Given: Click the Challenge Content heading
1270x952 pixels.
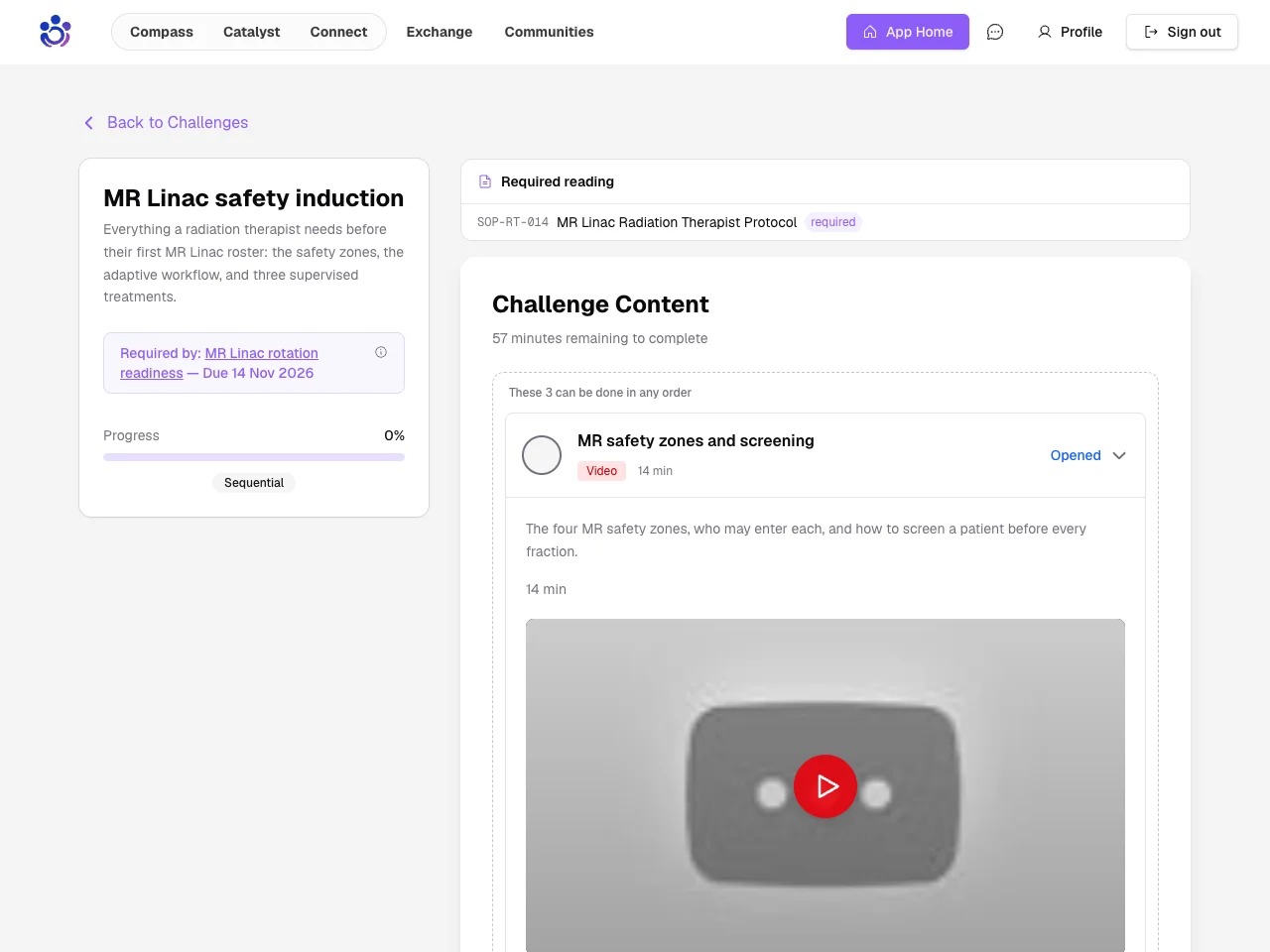Looking at the screenshot, I should (x=600, y=304).
